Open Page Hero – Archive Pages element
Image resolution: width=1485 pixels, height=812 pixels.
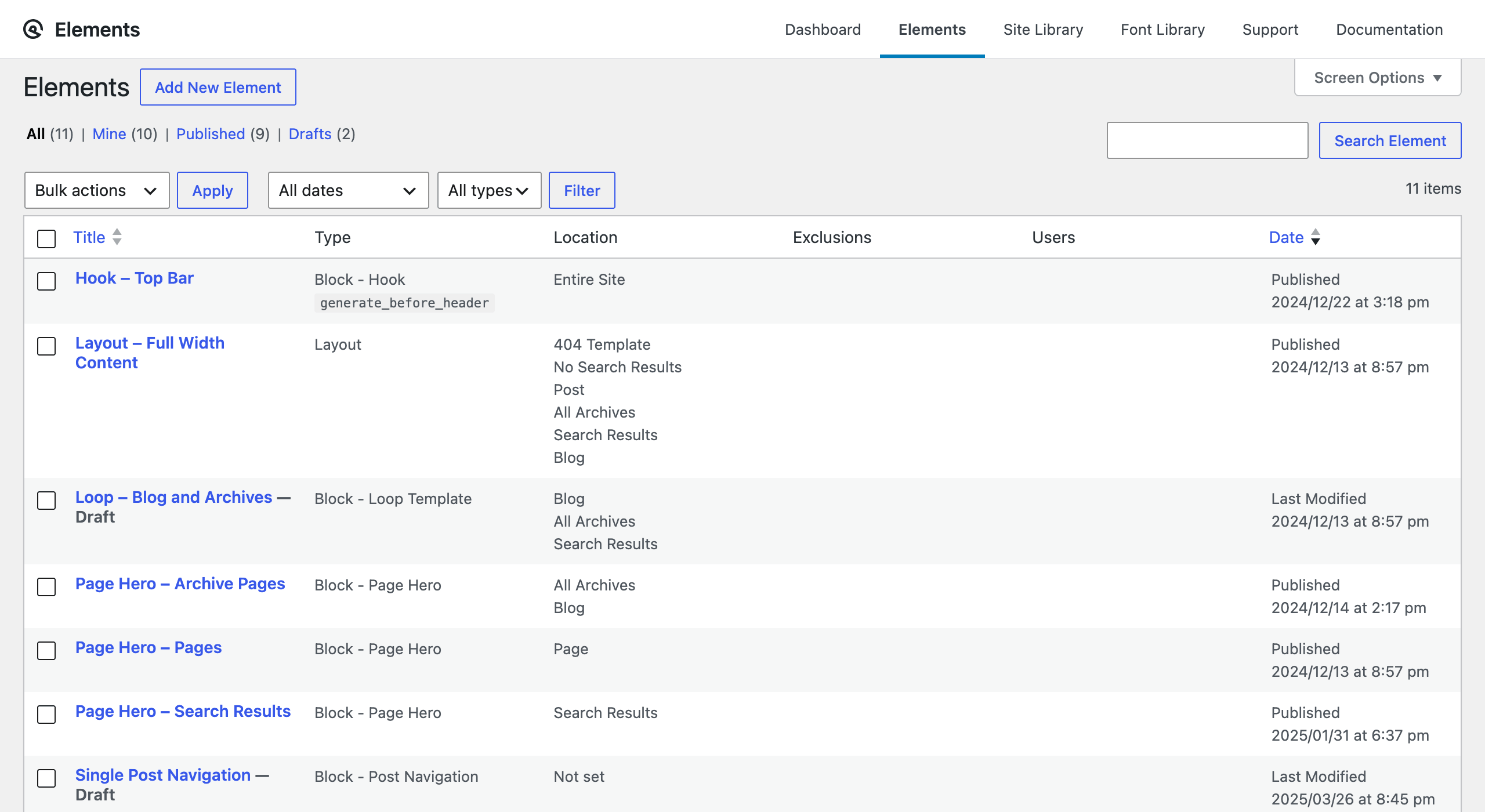click(180, 584)
